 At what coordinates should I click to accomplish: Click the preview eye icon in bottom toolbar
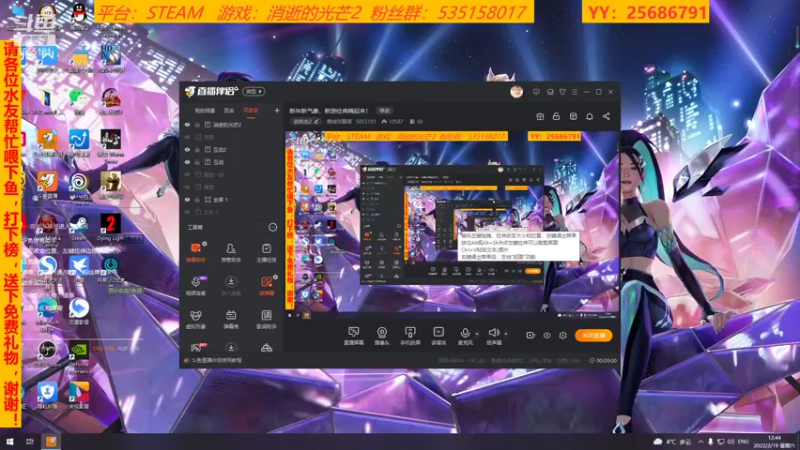546,335
